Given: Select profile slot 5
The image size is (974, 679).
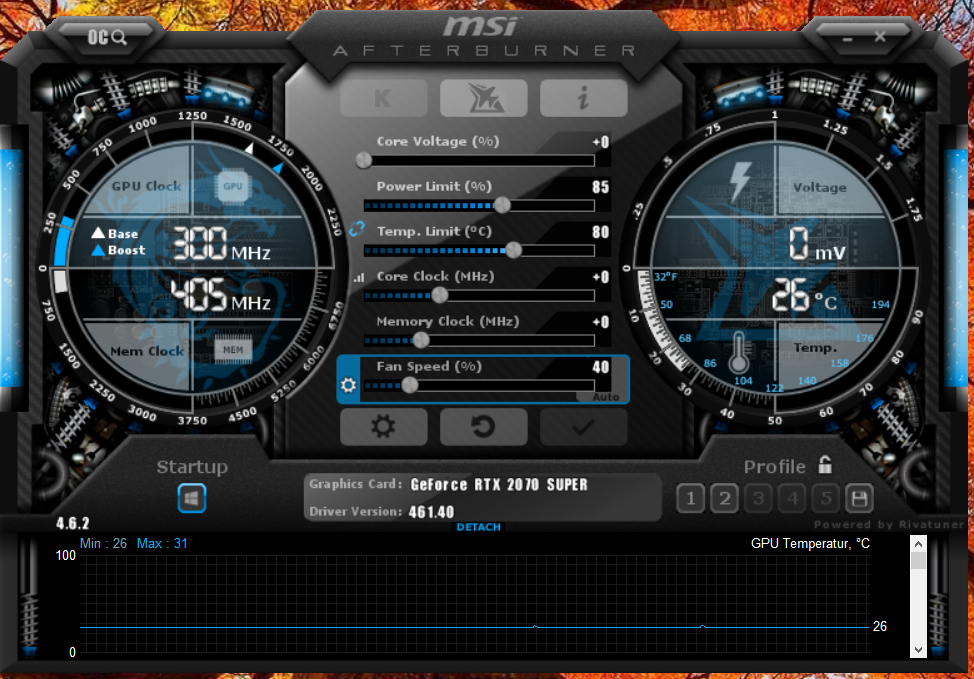Looking at the screenshot, I should coord(826,498).
